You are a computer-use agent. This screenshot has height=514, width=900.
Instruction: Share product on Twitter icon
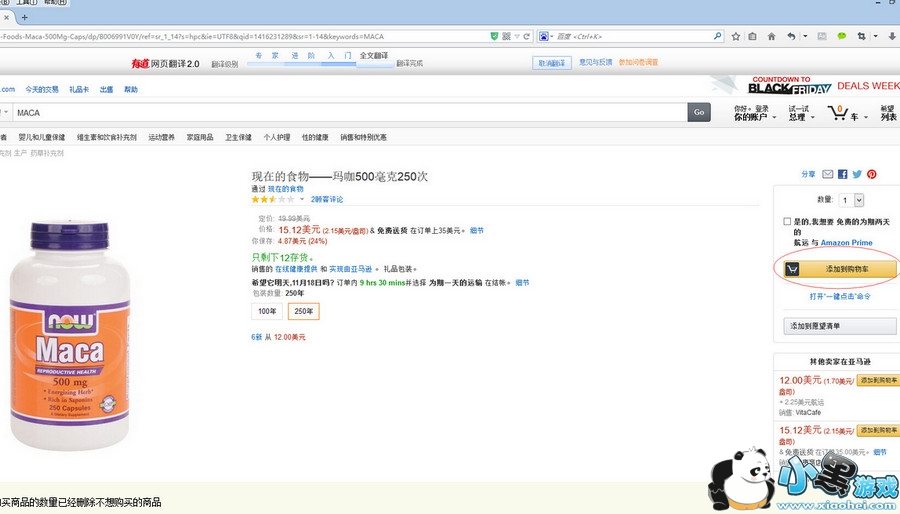click(857, 174)
